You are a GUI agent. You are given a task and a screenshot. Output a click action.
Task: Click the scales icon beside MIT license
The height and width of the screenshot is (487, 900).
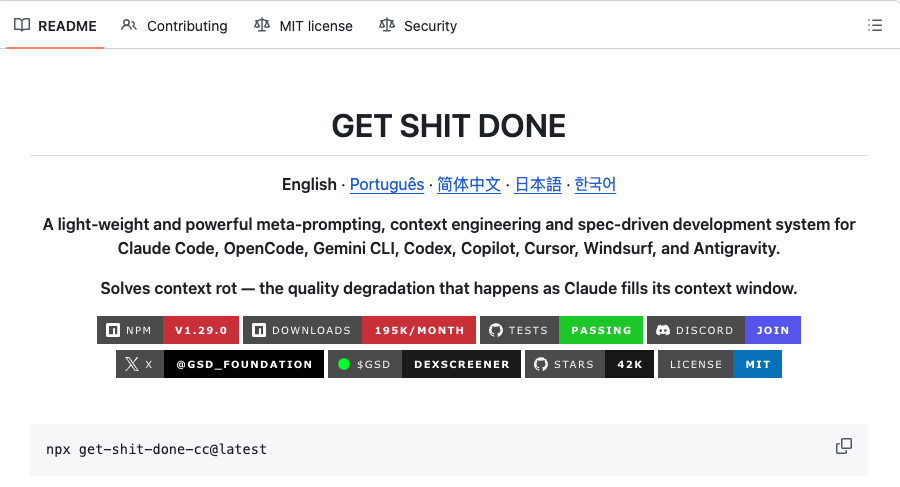click(x=262, y=25)
